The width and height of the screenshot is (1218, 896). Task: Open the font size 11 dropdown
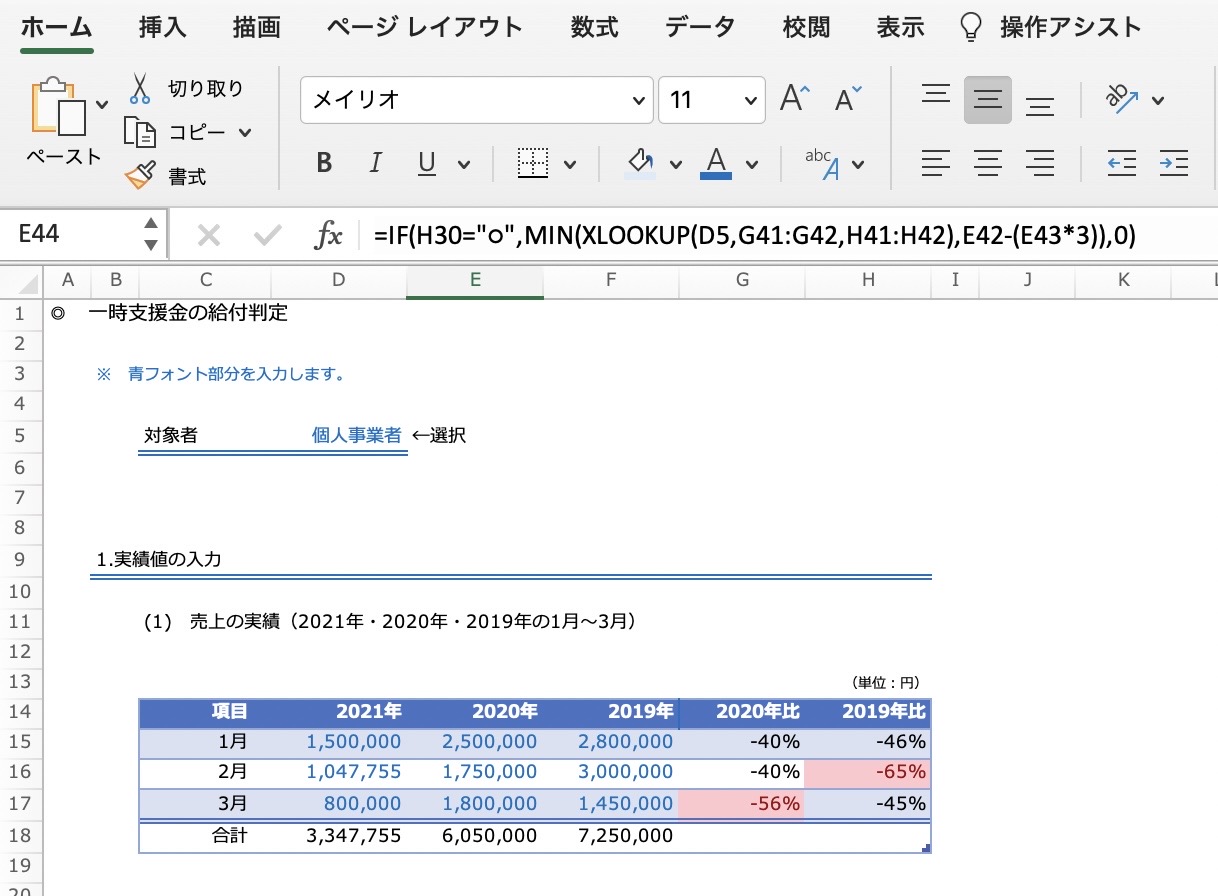tap(712, 99)
